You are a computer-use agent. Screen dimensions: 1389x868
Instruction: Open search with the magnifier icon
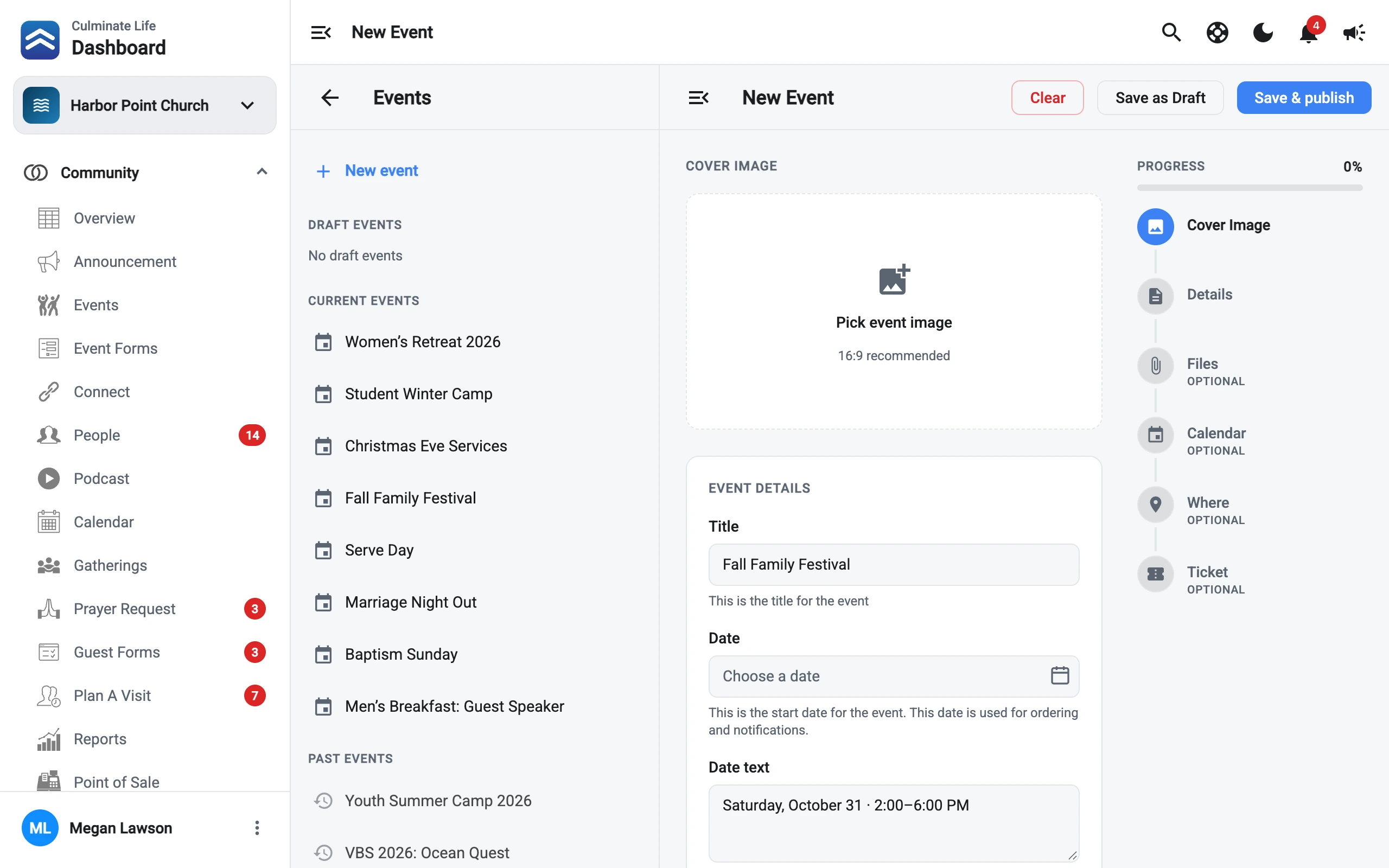coord(1171,33)
